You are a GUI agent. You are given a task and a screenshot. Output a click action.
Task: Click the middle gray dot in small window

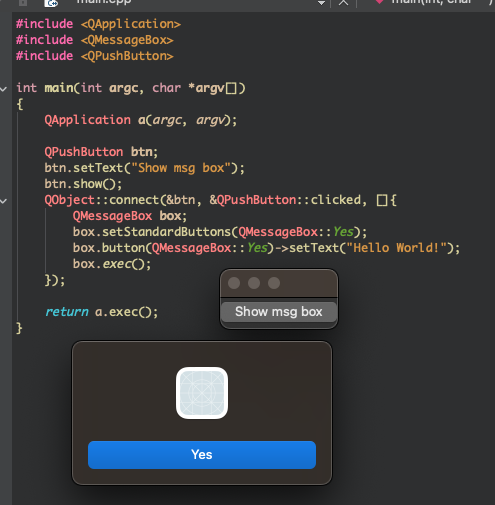[254, 283]
